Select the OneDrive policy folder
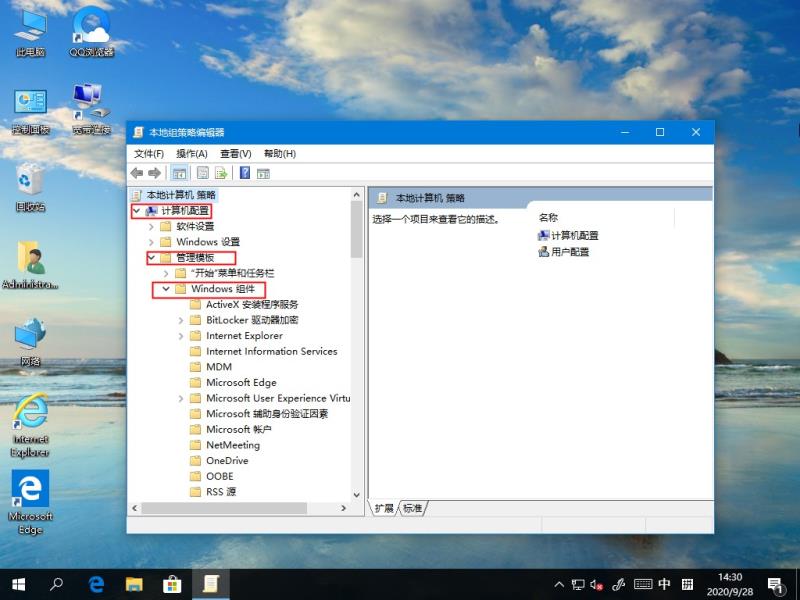 click(226, 460)
